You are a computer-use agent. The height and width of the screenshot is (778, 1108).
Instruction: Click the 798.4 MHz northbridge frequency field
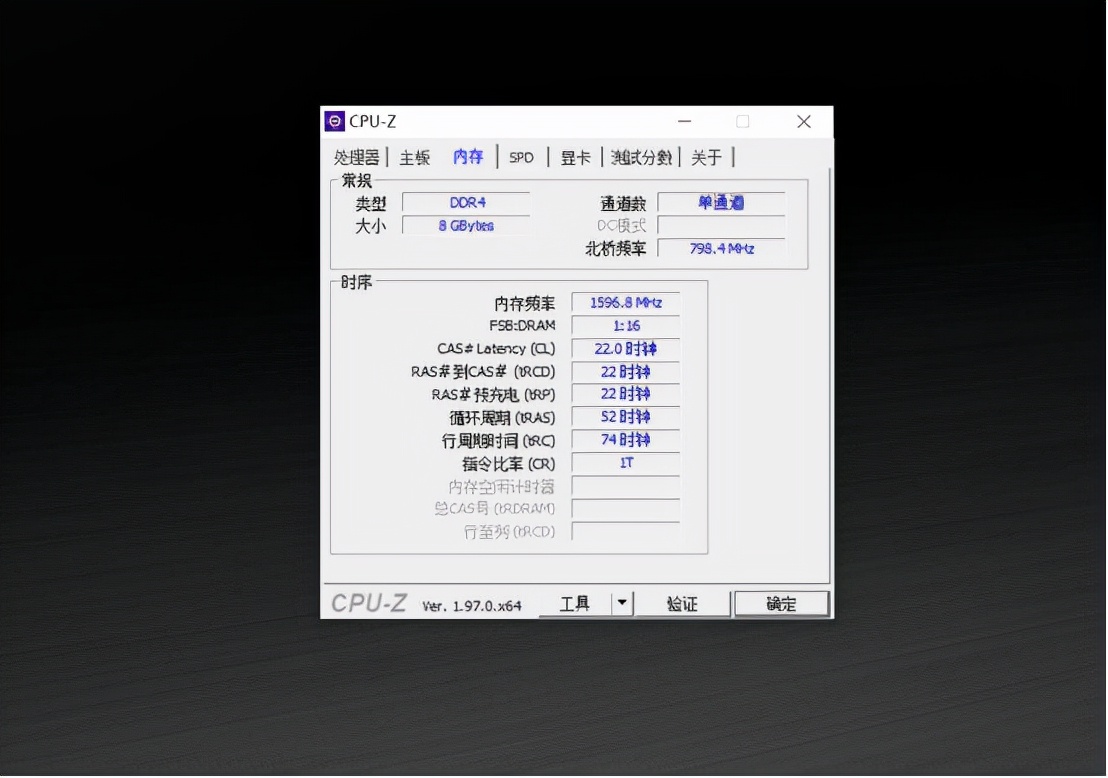[x=722, y=248]
